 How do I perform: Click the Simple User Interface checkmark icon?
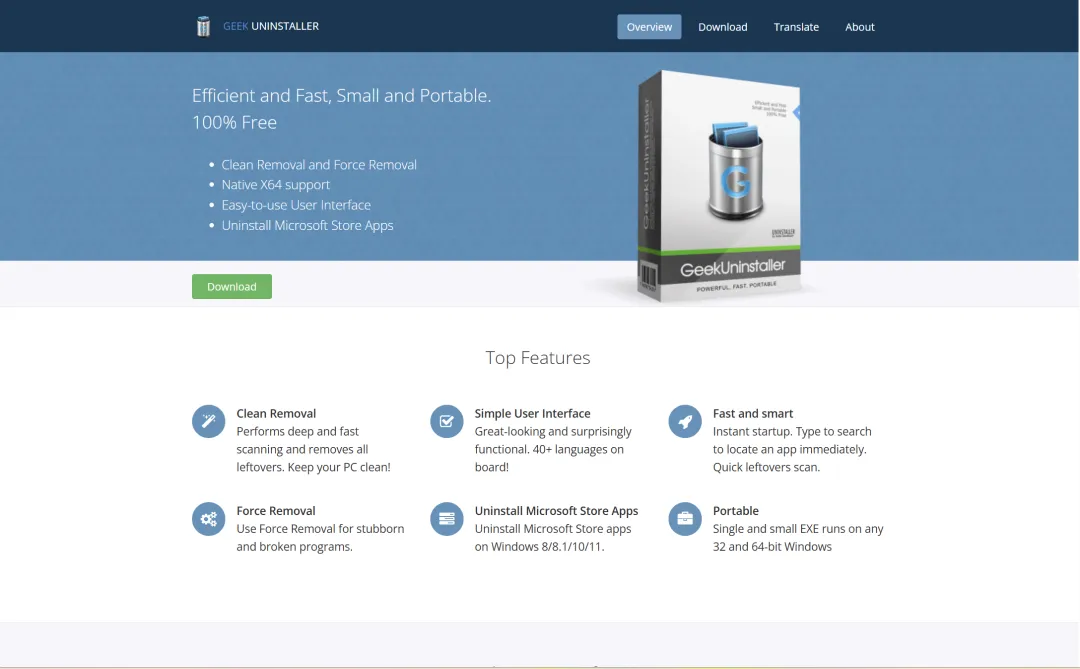tap(447, 421)
